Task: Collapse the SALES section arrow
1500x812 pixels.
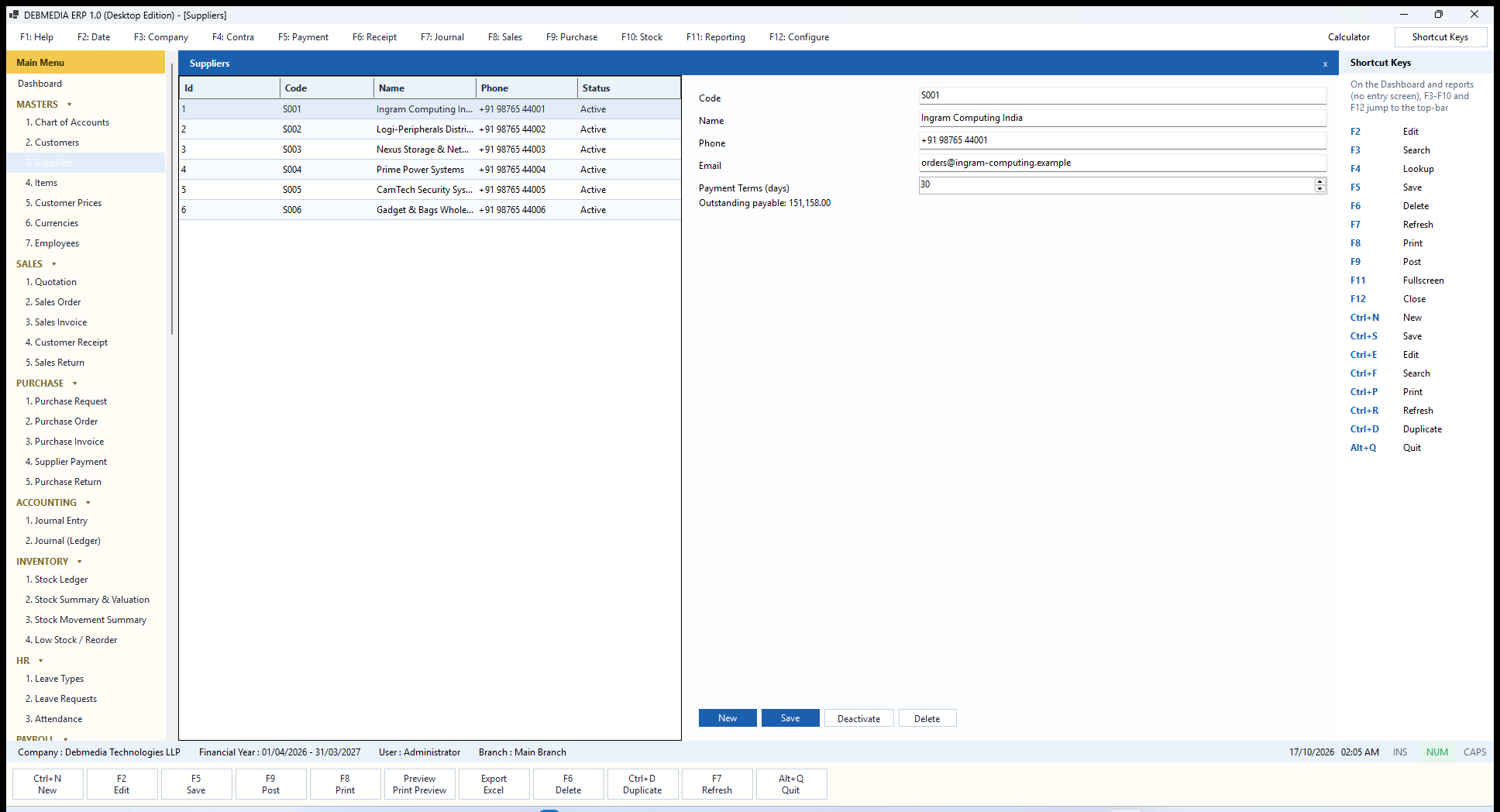Action: (x=54, y=264)
